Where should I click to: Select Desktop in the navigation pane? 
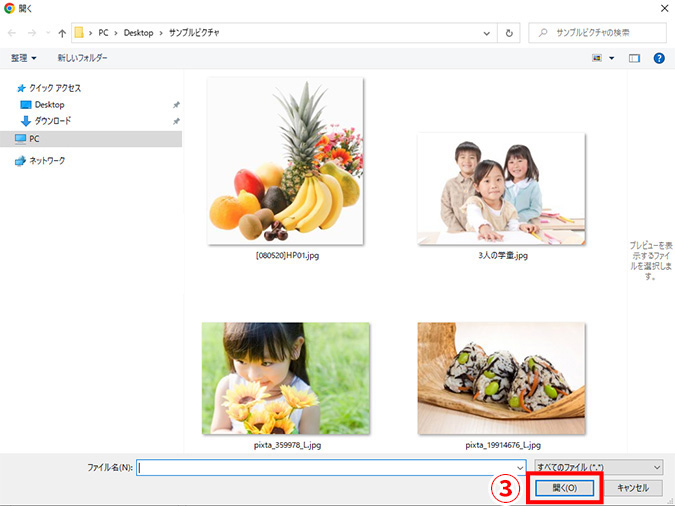click(x=49, y=104)
